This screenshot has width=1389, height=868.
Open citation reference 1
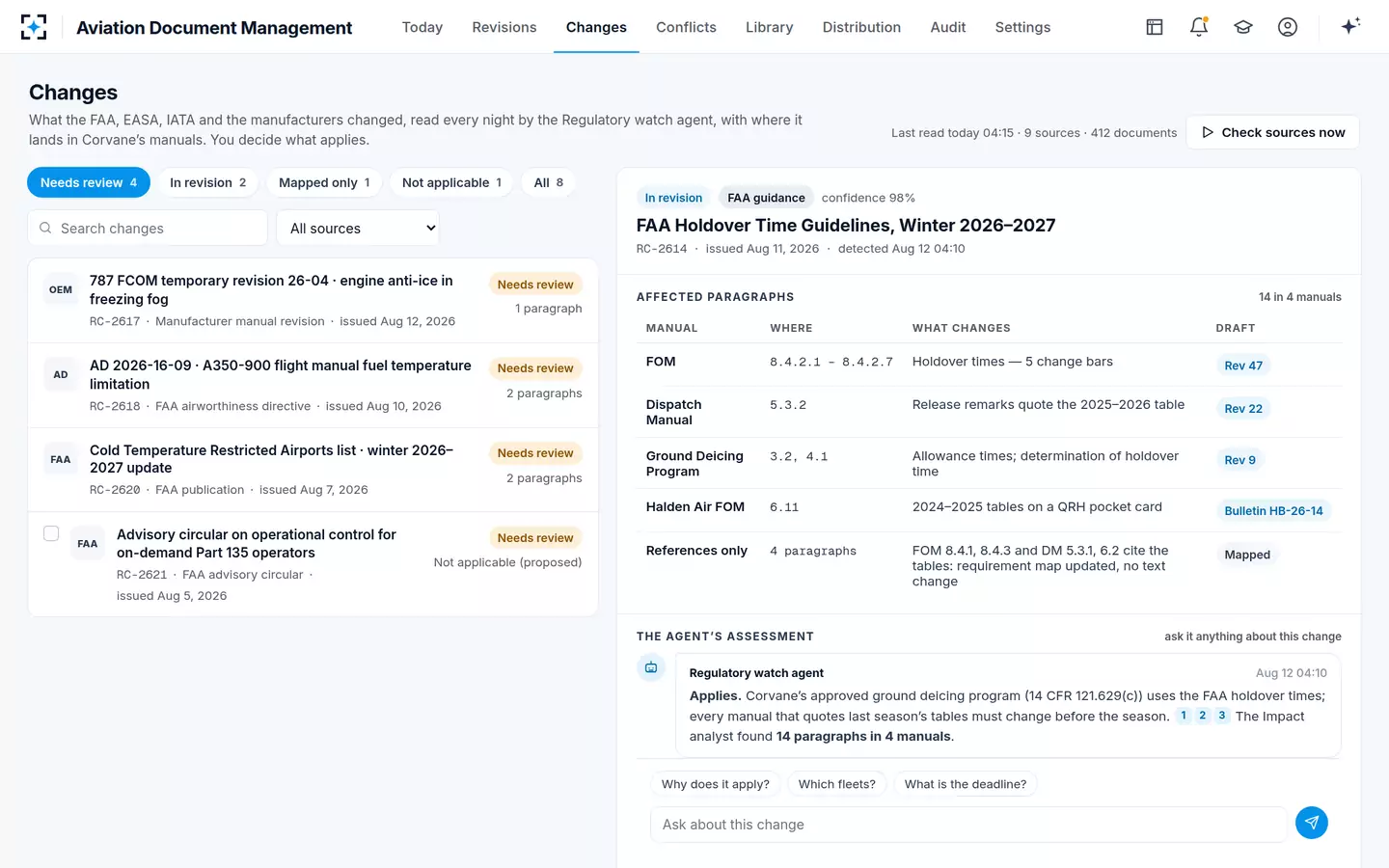click(x=1184, y=716)
